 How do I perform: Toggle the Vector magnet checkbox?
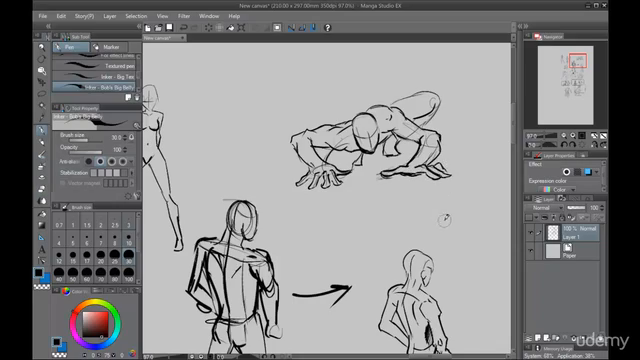[x=62, y=183]
